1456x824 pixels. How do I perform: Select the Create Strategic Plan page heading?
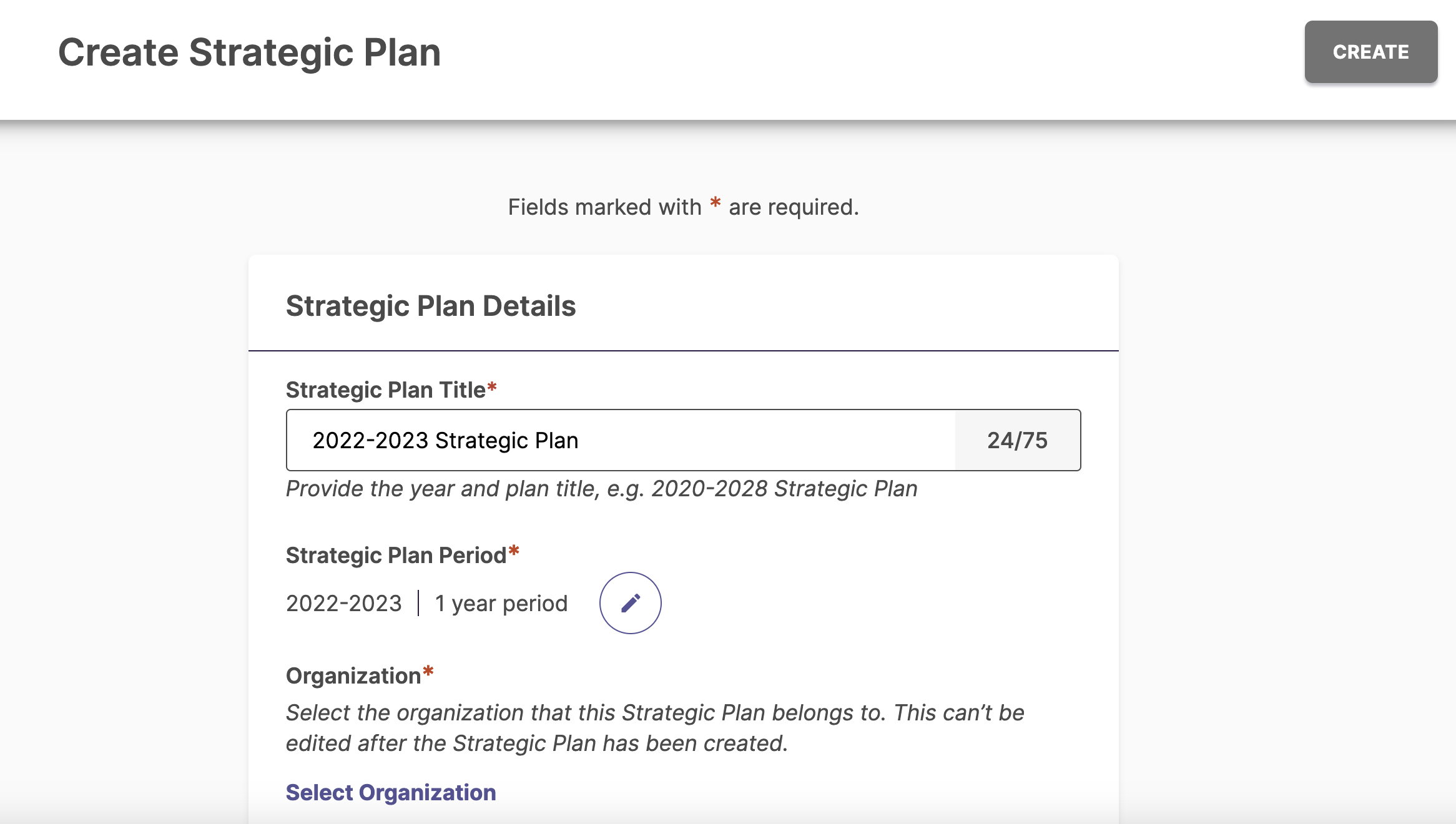(250, 52)
